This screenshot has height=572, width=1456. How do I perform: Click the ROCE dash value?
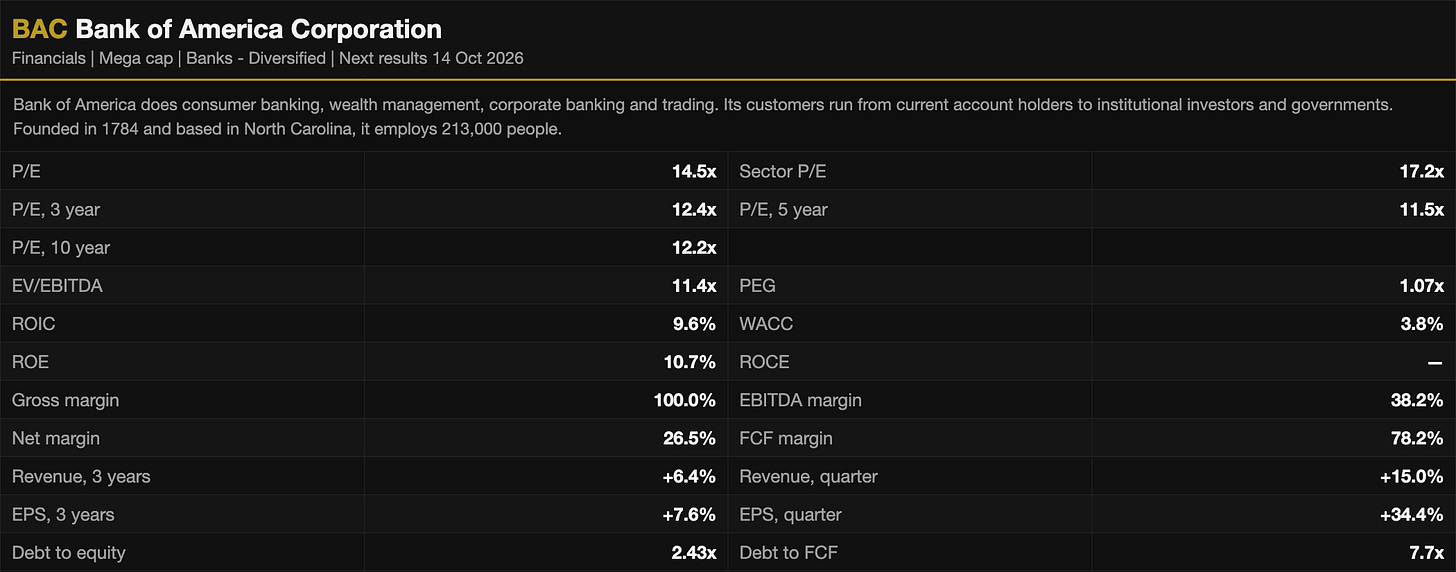coord(1435,362)
